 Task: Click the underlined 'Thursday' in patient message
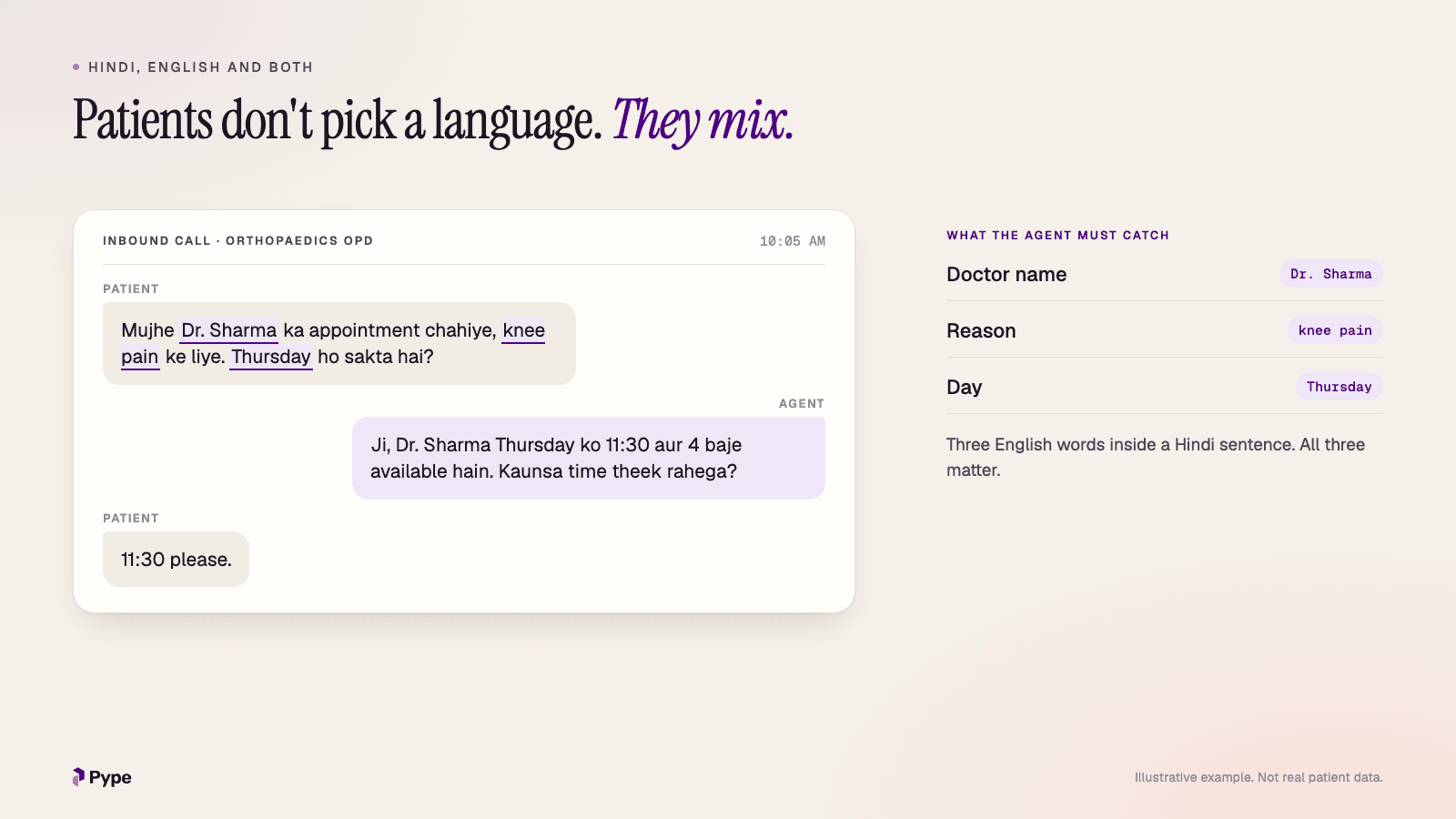click(271, 358)
